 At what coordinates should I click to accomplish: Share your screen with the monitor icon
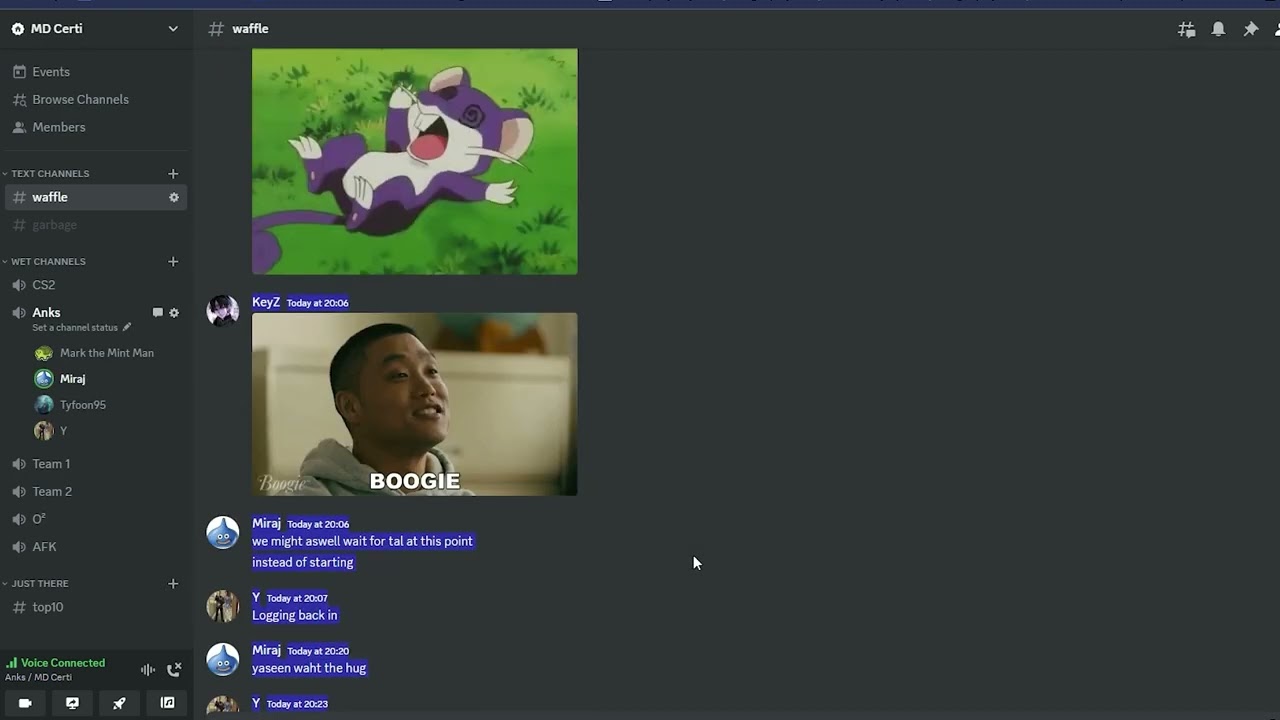coord(72,703)
